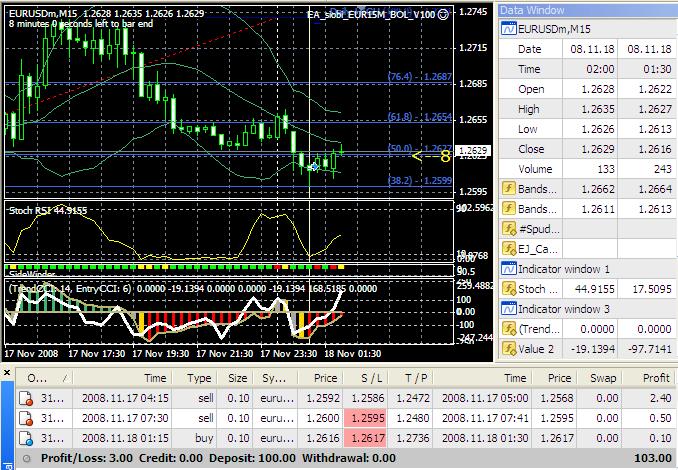Click the Bands indicator icon with value 1.2662
Image resolution: width=678 pixels, height=470 pixels.
tap(508, 189)
